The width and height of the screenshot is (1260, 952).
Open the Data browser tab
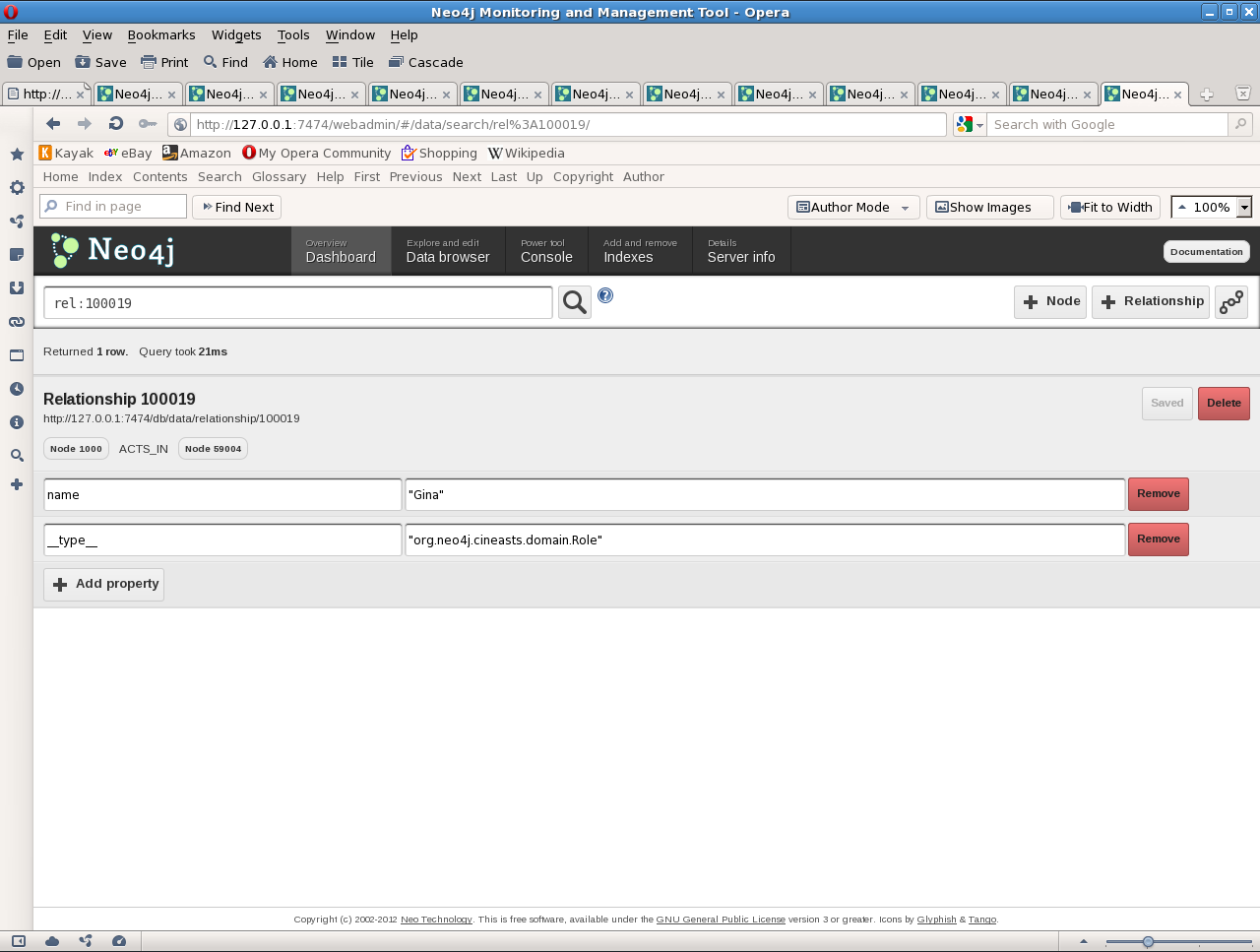[448, 251]
